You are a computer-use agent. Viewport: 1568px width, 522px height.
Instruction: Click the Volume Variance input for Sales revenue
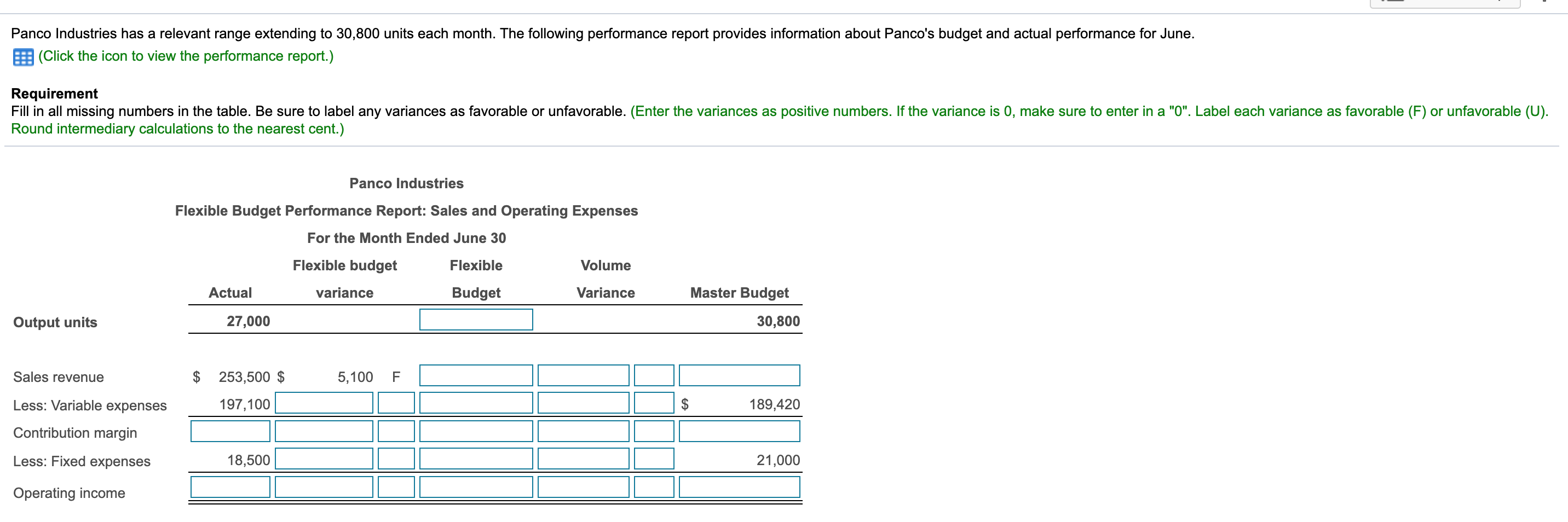(583, 375)
